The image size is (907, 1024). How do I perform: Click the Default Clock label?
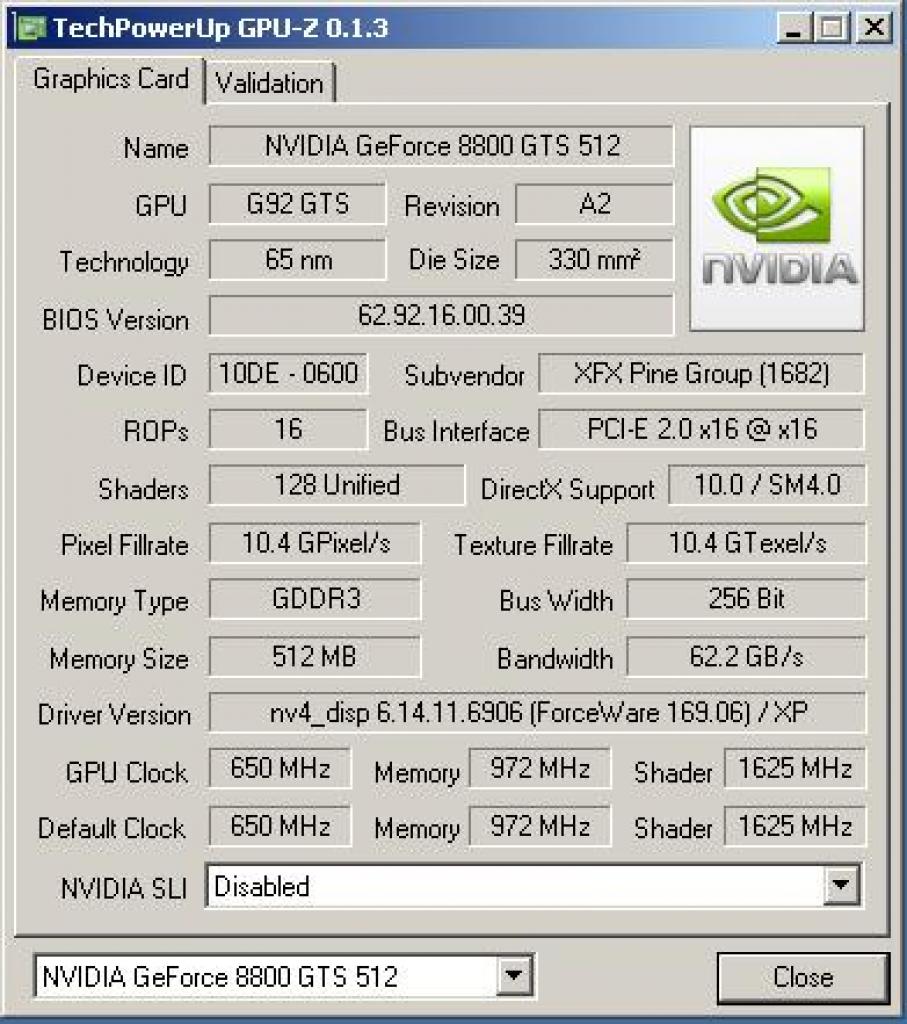112,828
